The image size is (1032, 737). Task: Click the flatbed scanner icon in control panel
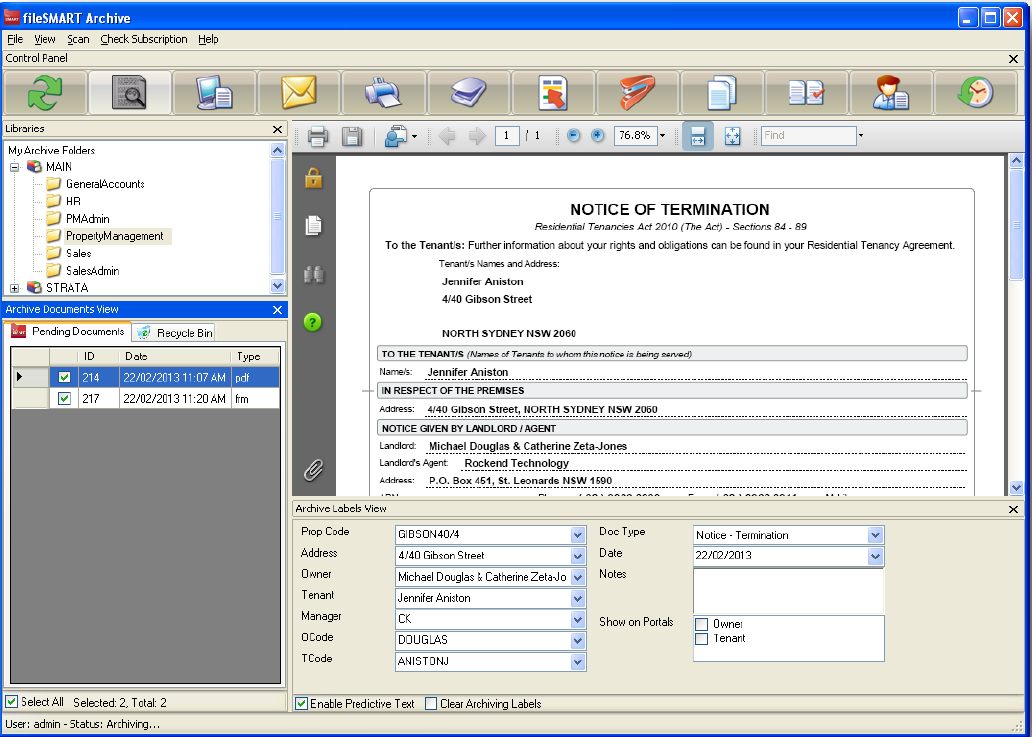coord(467,93)
